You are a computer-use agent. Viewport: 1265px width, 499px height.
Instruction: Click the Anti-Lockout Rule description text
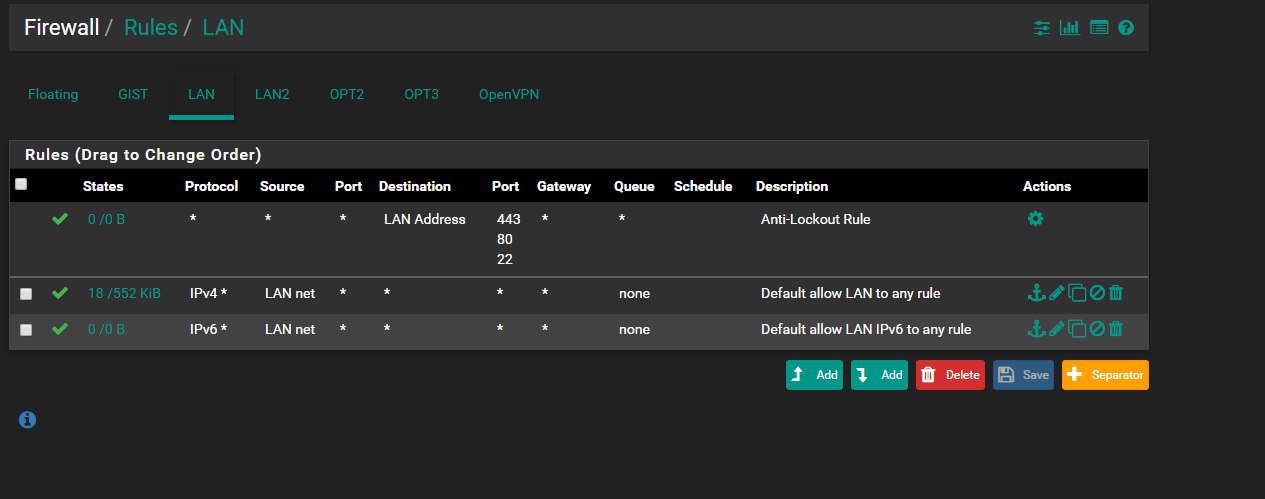(815, 219)
